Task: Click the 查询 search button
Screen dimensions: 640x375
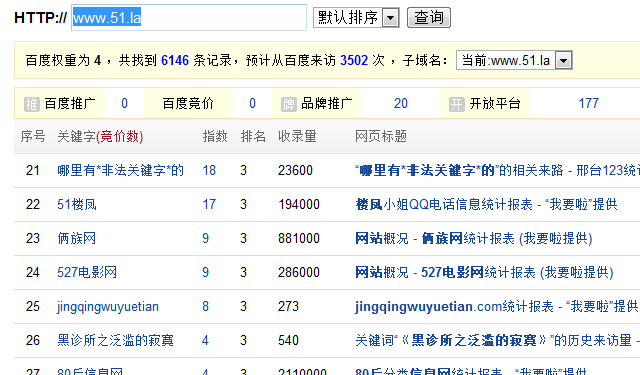Action: click(429, 18)
